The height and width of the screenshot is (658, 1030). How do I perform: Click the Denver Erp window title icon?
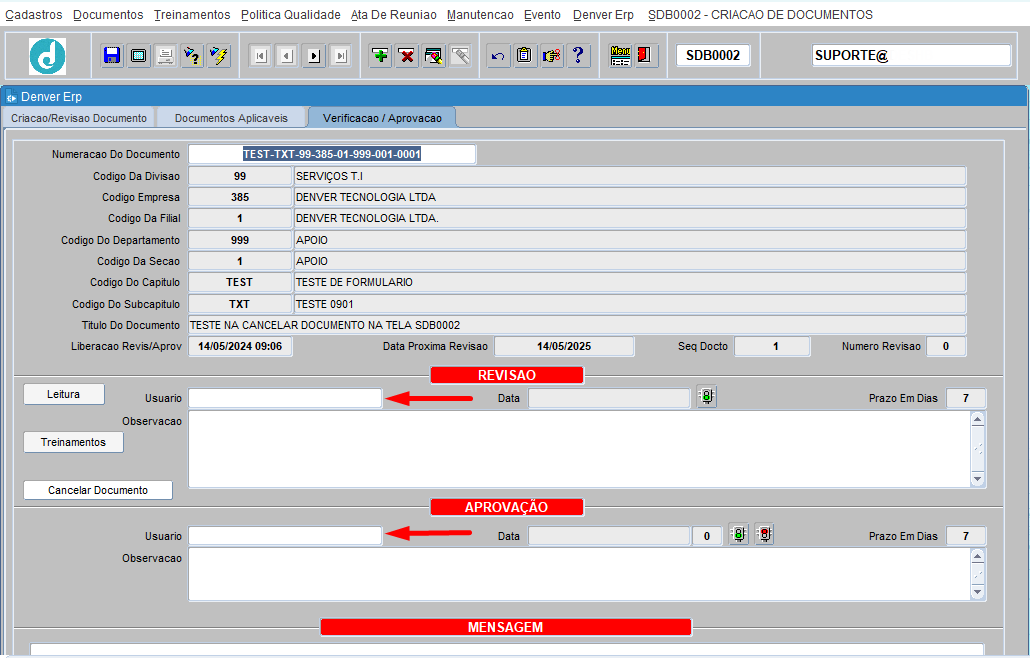point(11,97)
